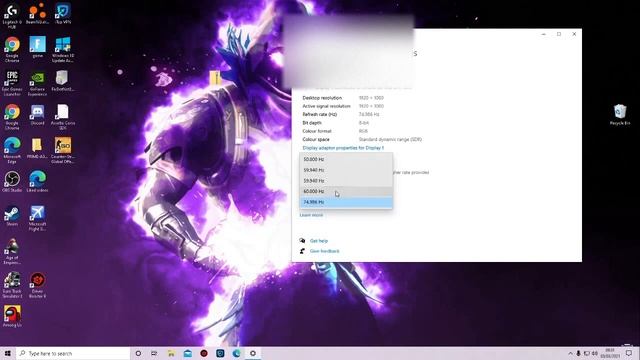Open the Recycle Bin on the desktop
This screenshot has width=640, height=360.
click(x=620, y=115)
